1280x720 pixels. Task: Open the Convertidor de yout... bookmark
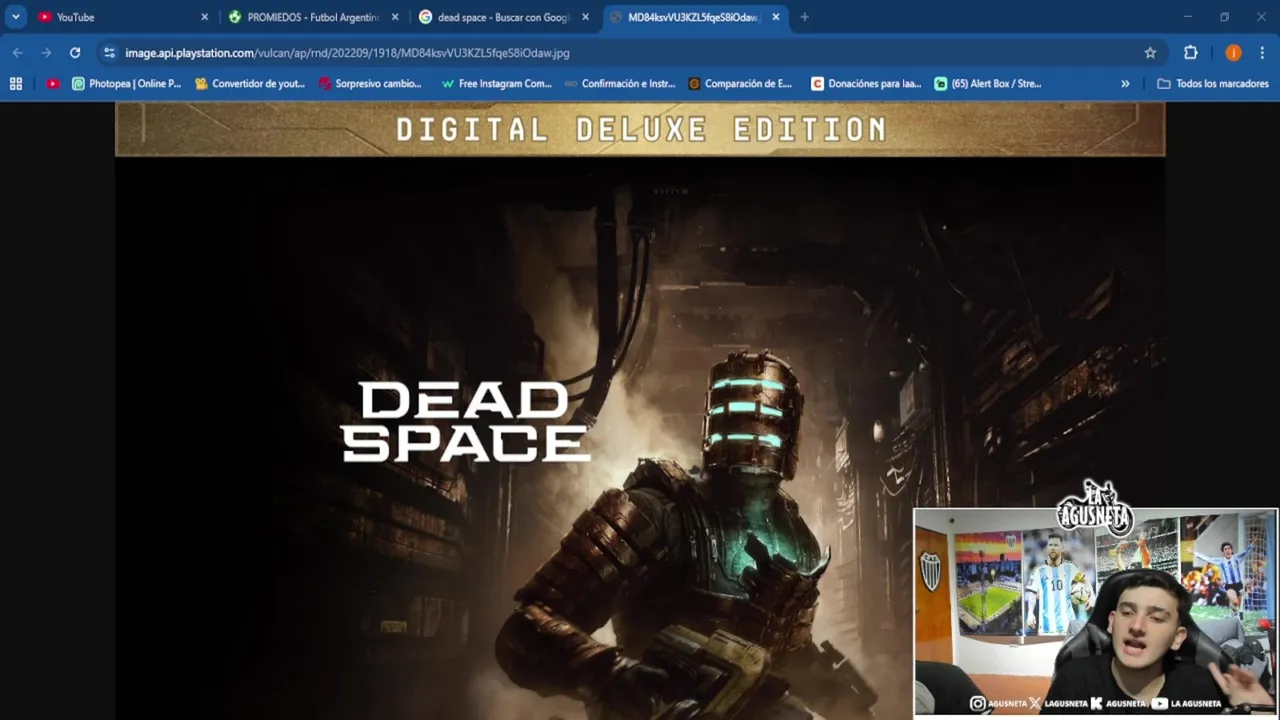pyautogui.click(x=250, y=84)
